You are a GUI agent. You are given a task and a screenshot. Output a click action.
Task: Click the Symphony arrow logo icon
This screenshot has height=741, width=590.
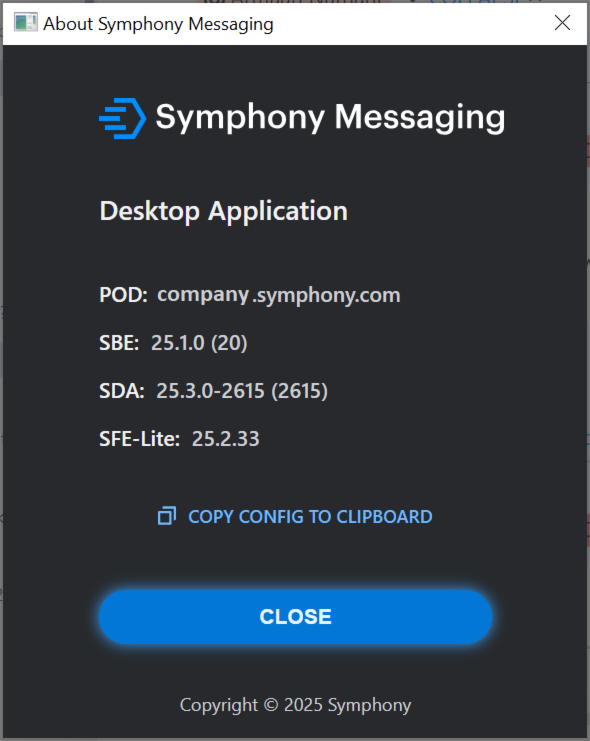coord(122,118)
